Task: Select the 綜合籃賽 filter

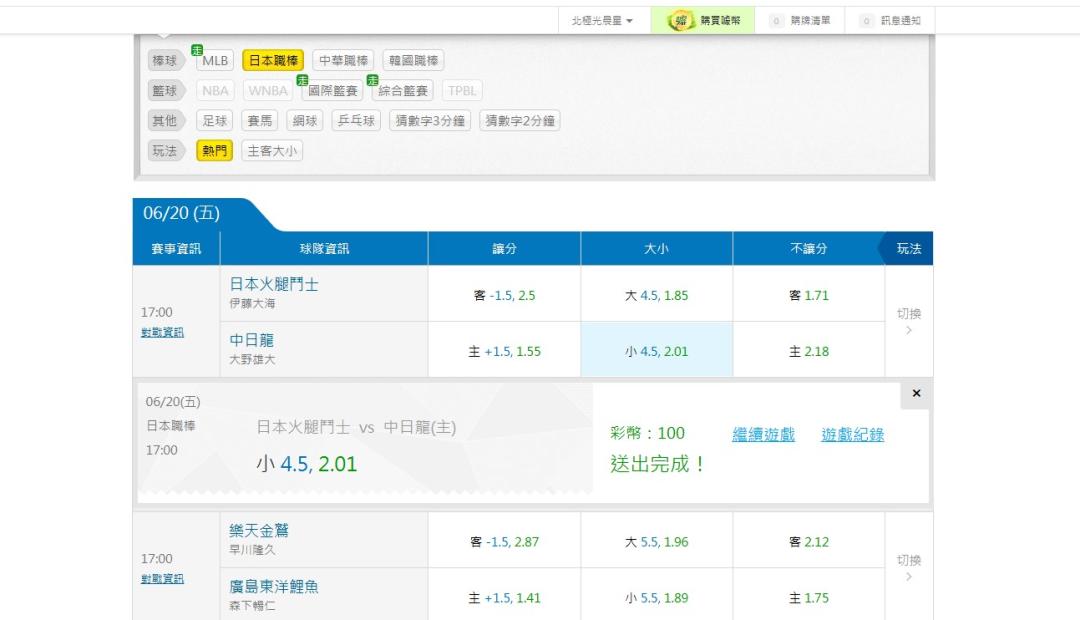Action: click(402, 90)
